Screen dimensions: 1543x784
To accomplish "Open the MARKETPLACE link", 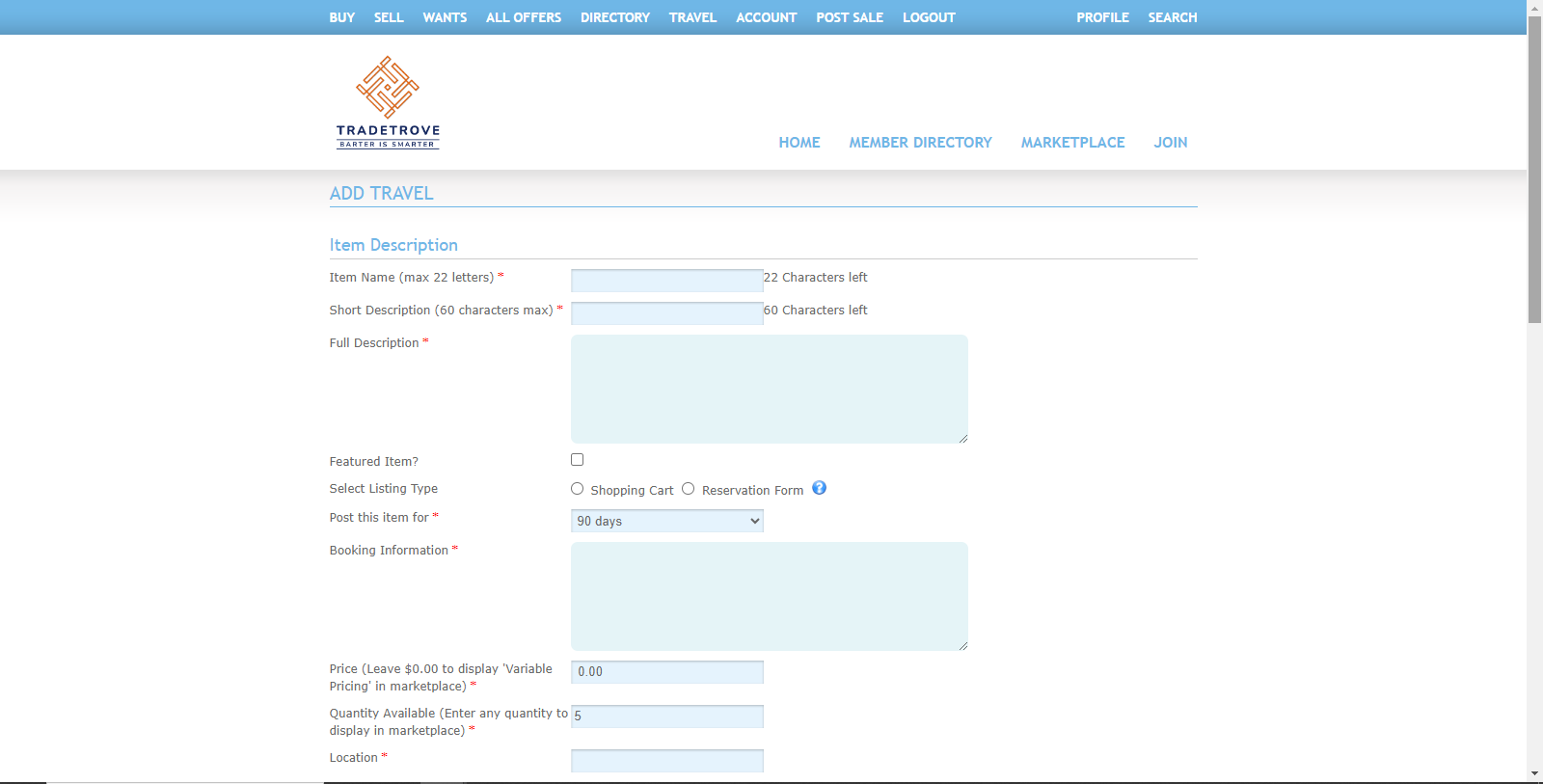I will pyautogui.click(x=1072, y=143).
